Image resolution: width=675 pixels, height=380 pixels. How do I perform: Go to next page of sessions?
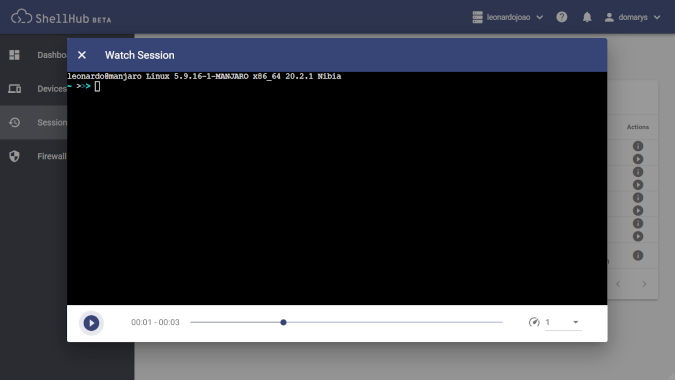click(644, 284)
